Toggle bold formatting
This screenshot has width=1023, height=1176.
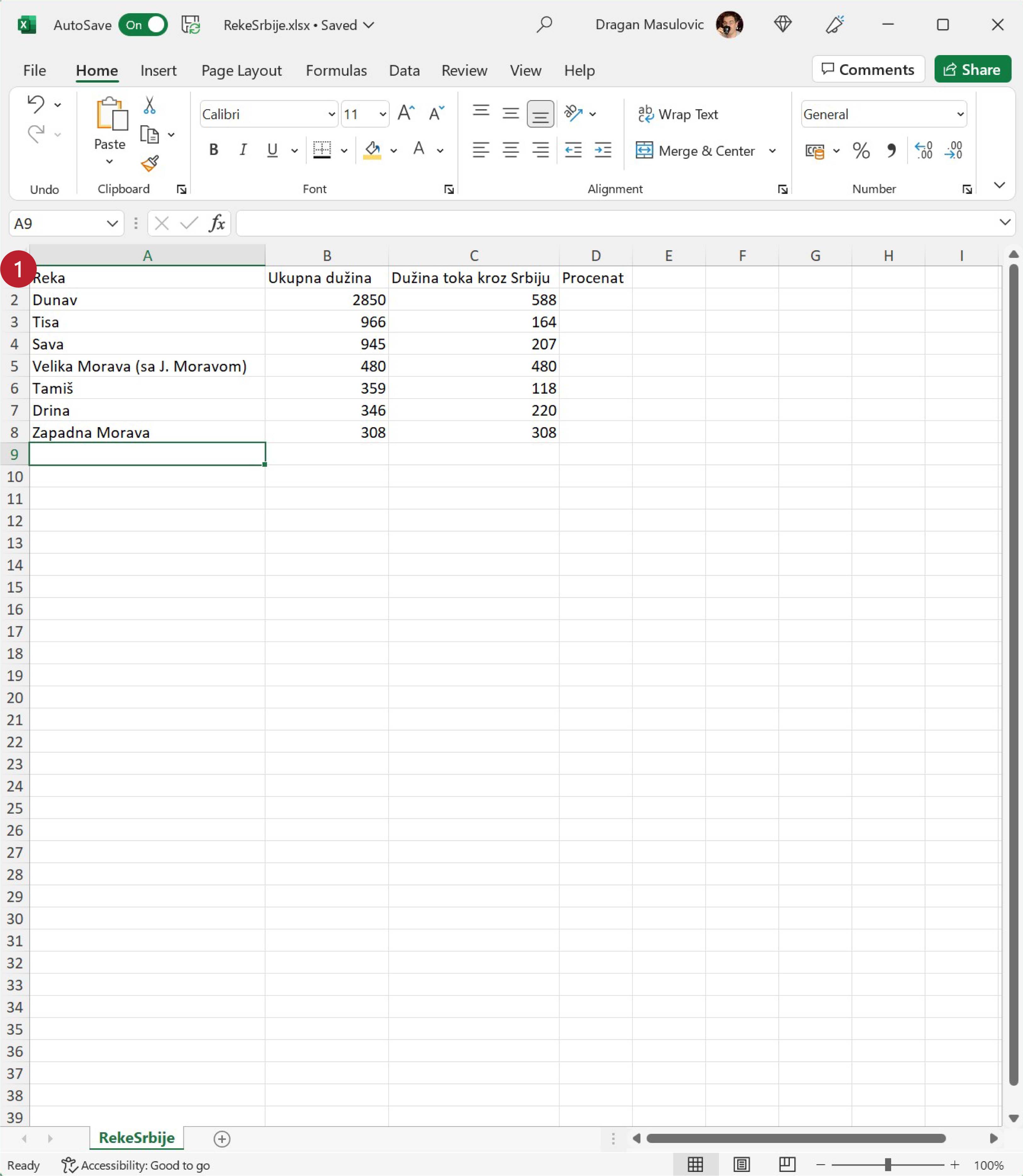(x=214, y=150)
